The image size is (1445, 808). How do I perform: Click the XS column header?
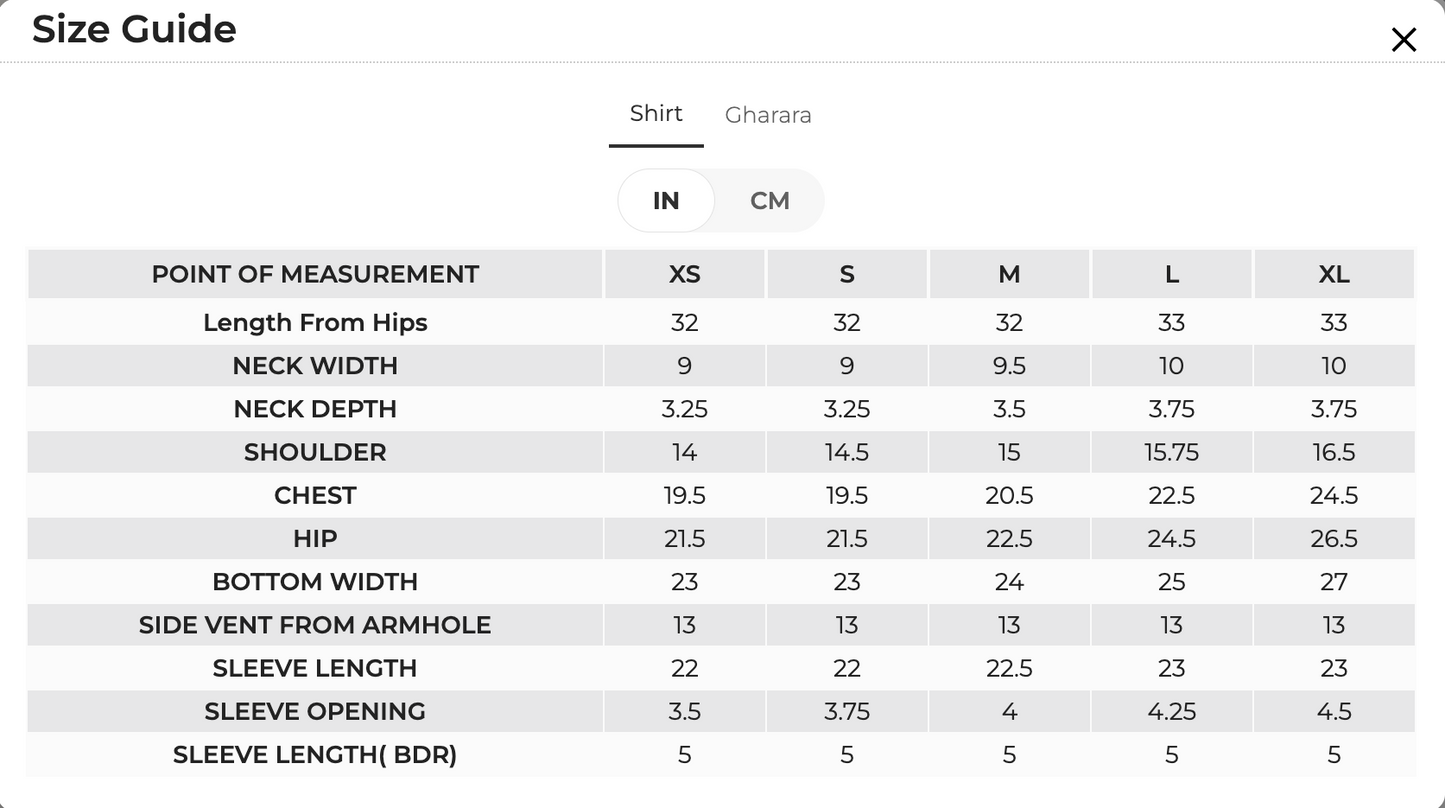pos(685,274)
